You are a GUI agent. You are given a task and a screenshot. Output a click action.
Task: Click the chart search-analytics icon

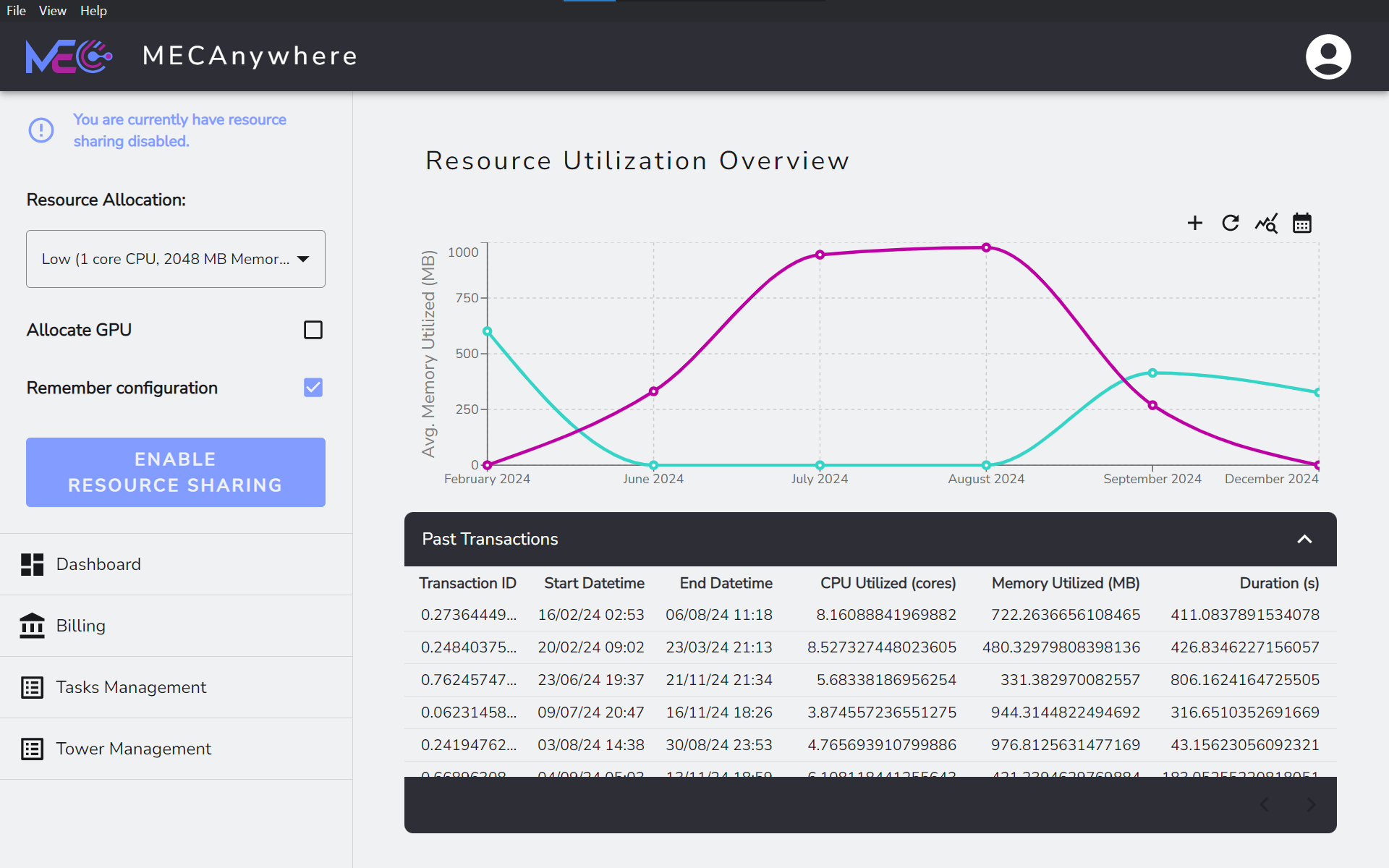click(1266, 223)
